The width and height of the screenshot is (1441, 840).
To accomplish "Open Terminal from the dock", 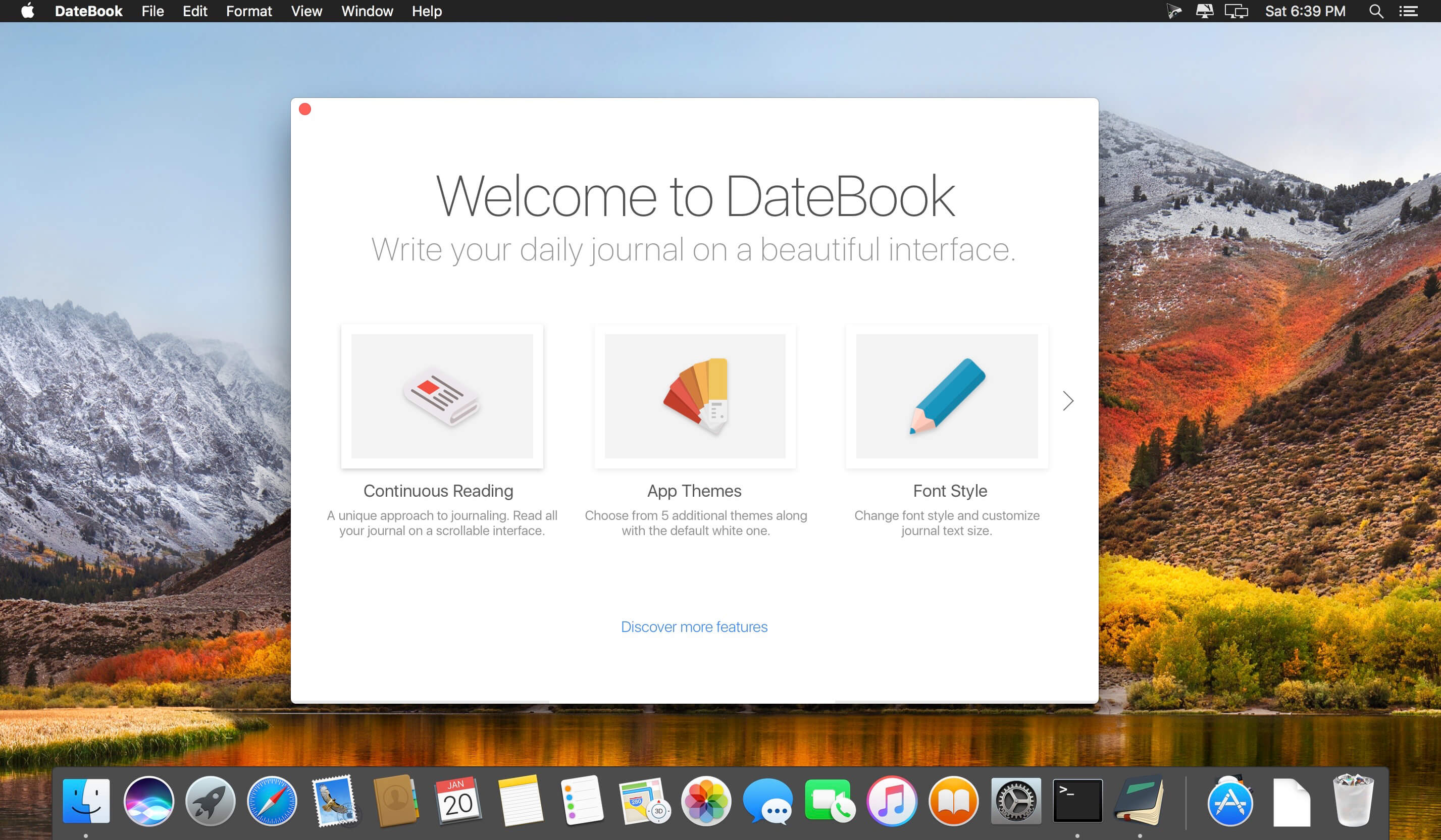I will 1077,801.
